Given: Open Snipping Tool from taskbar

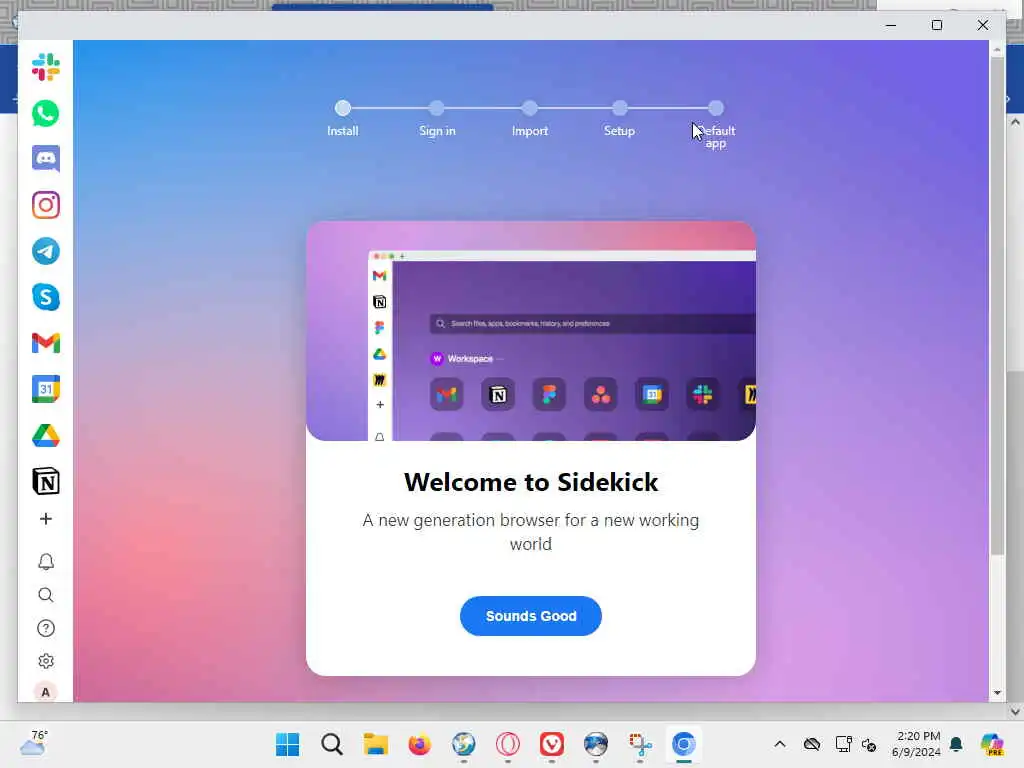Looking at the screenshot, I should [x=640, y=744].
